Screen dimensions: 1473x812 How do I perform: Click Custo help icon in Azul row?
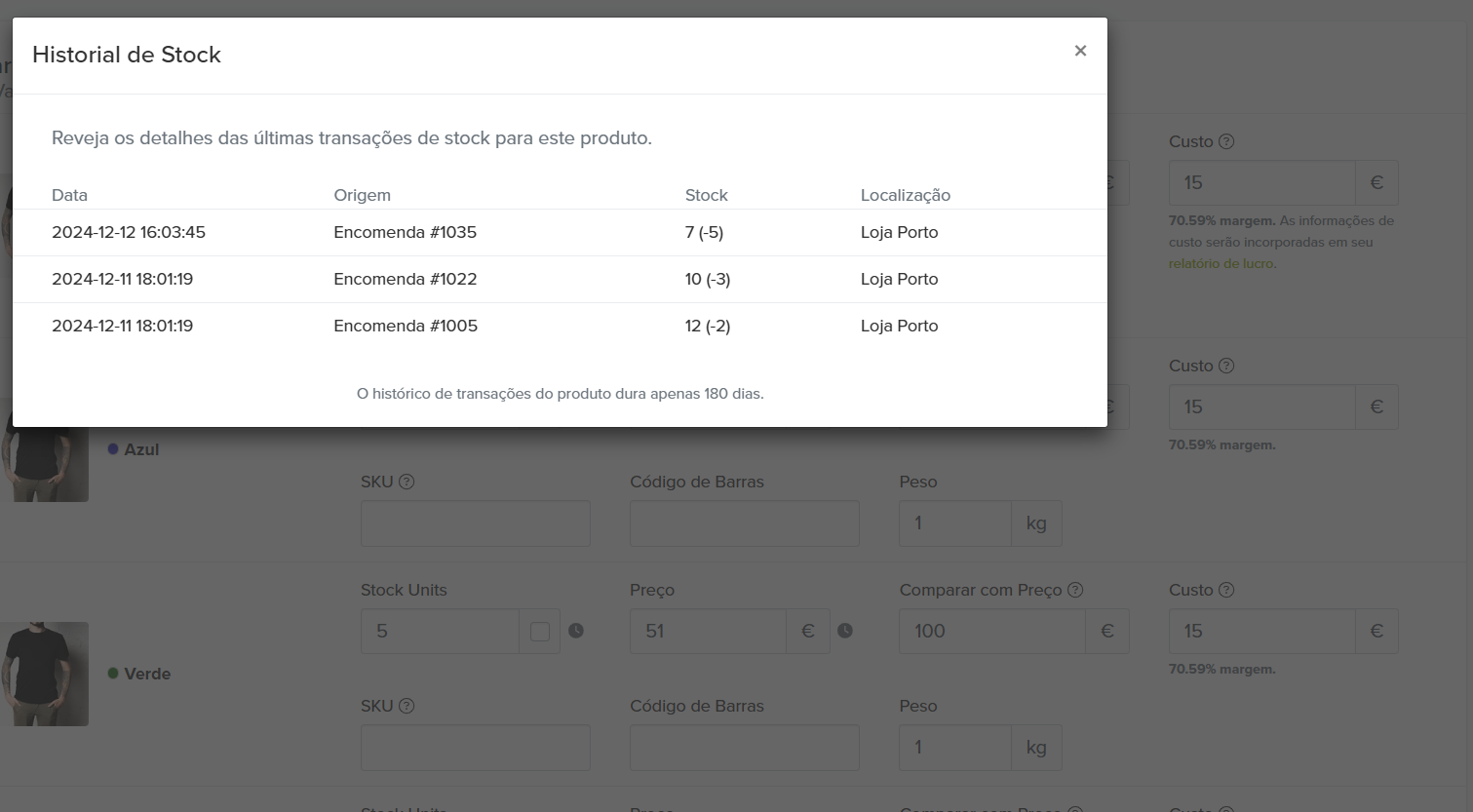[x=1226, y=366]
